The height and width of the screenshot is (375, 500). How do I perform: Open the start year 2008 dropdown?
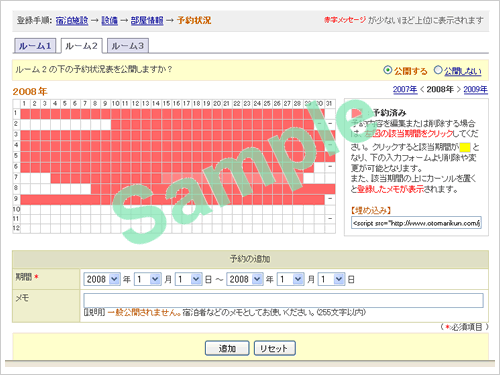click(x=101, y=279)
